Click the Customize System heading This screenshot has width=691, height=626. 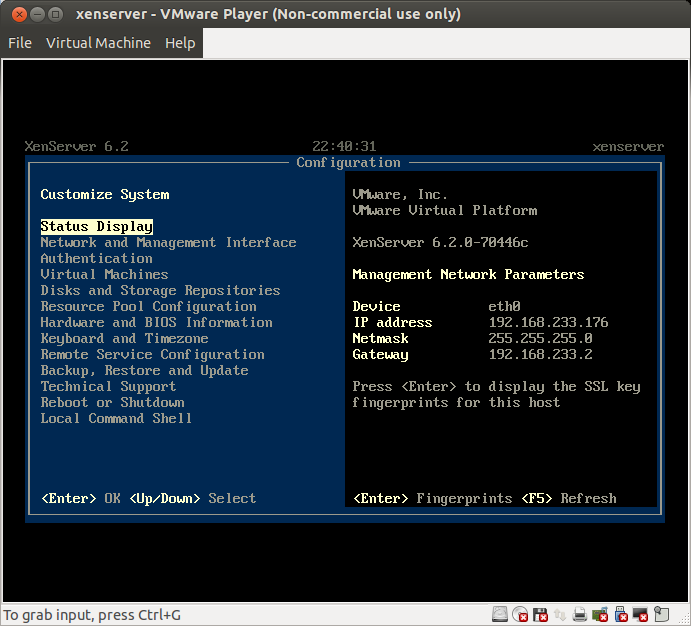click(104, 195)
